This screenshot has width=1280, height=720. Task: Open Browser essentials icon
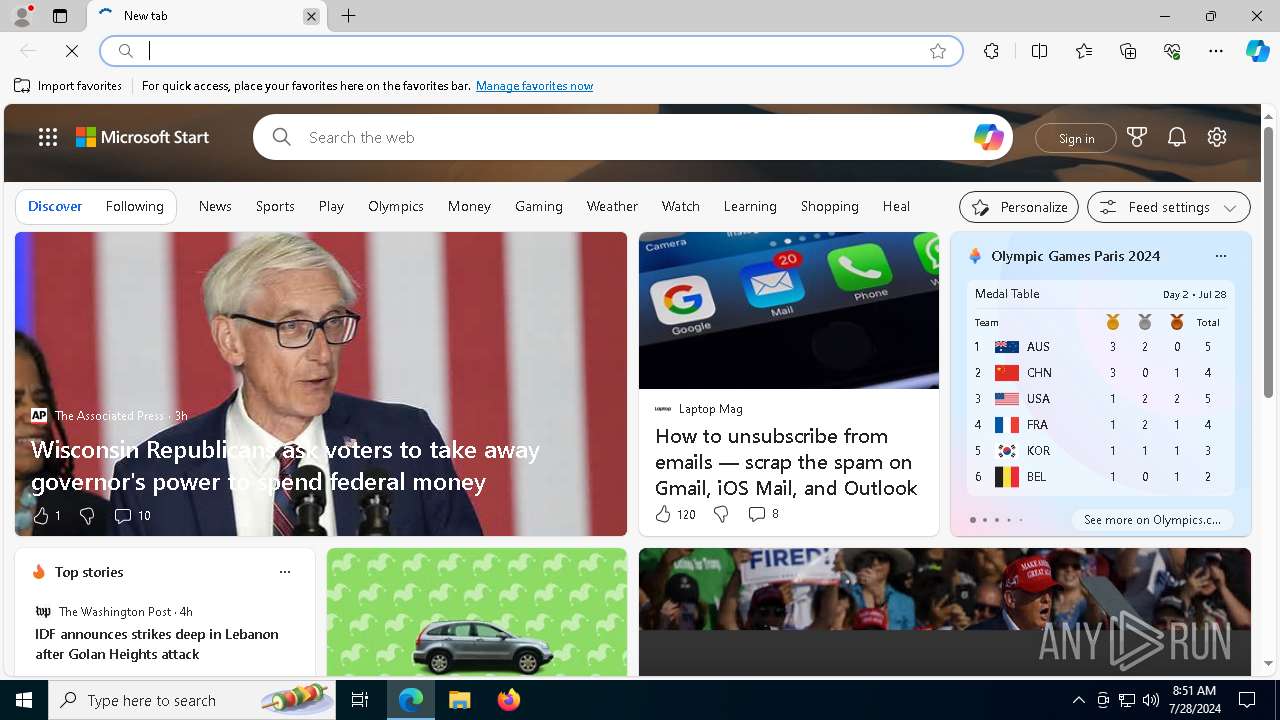coord(1172,51)
